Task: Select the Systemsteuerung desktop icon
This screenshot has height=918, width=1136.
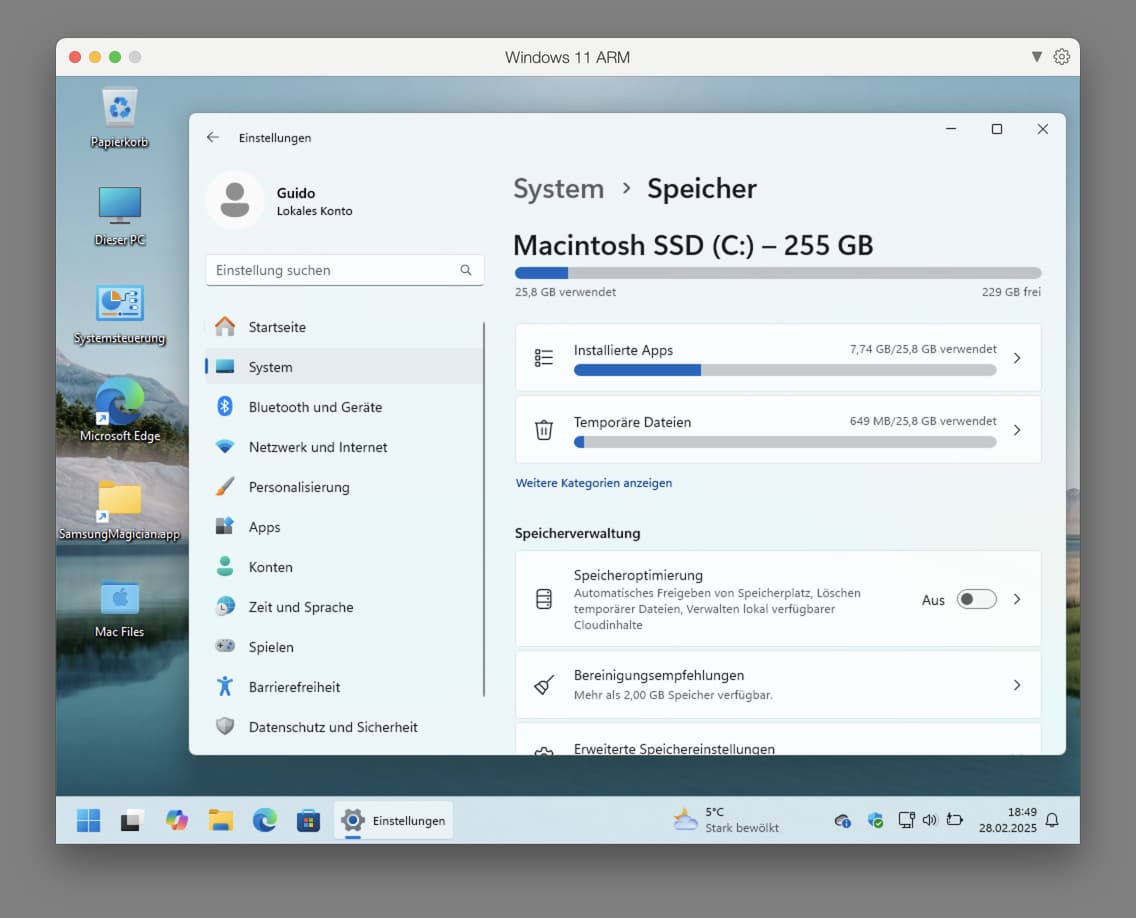Action: tap(120, 314)
